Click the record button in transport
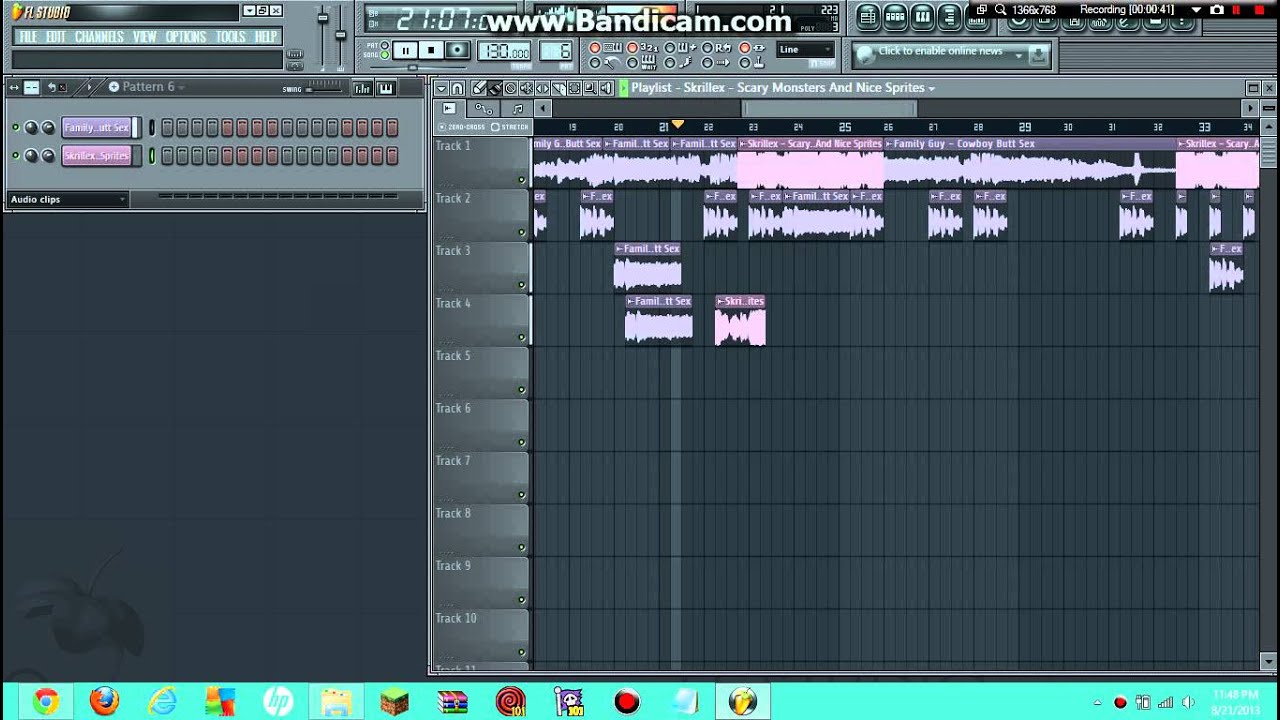The image size is (1280, 720). (457, 50)
